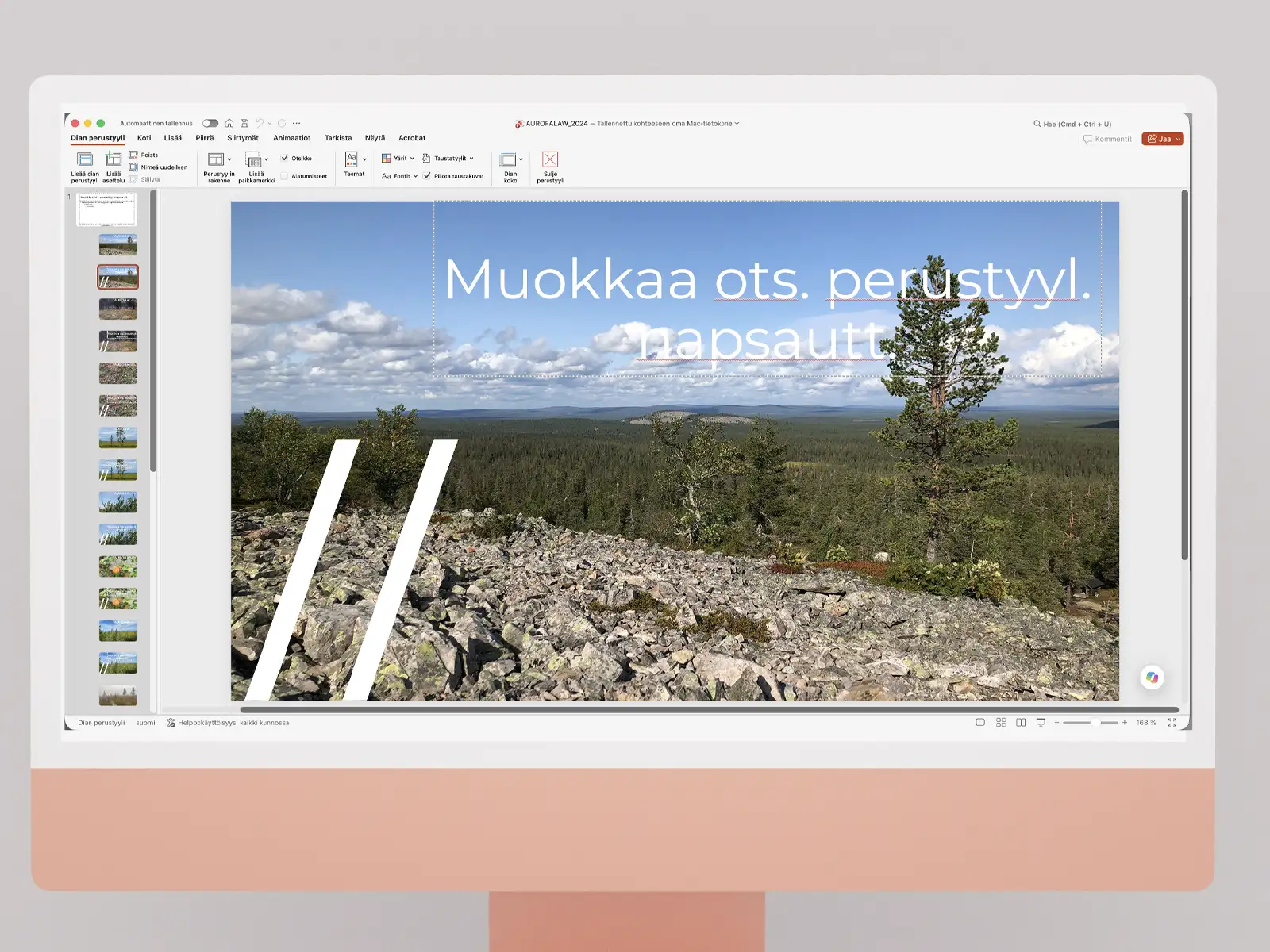Click the vertical scrollbar of slide area
The width and height of the screenshot is (1270, 952).
1184,374
